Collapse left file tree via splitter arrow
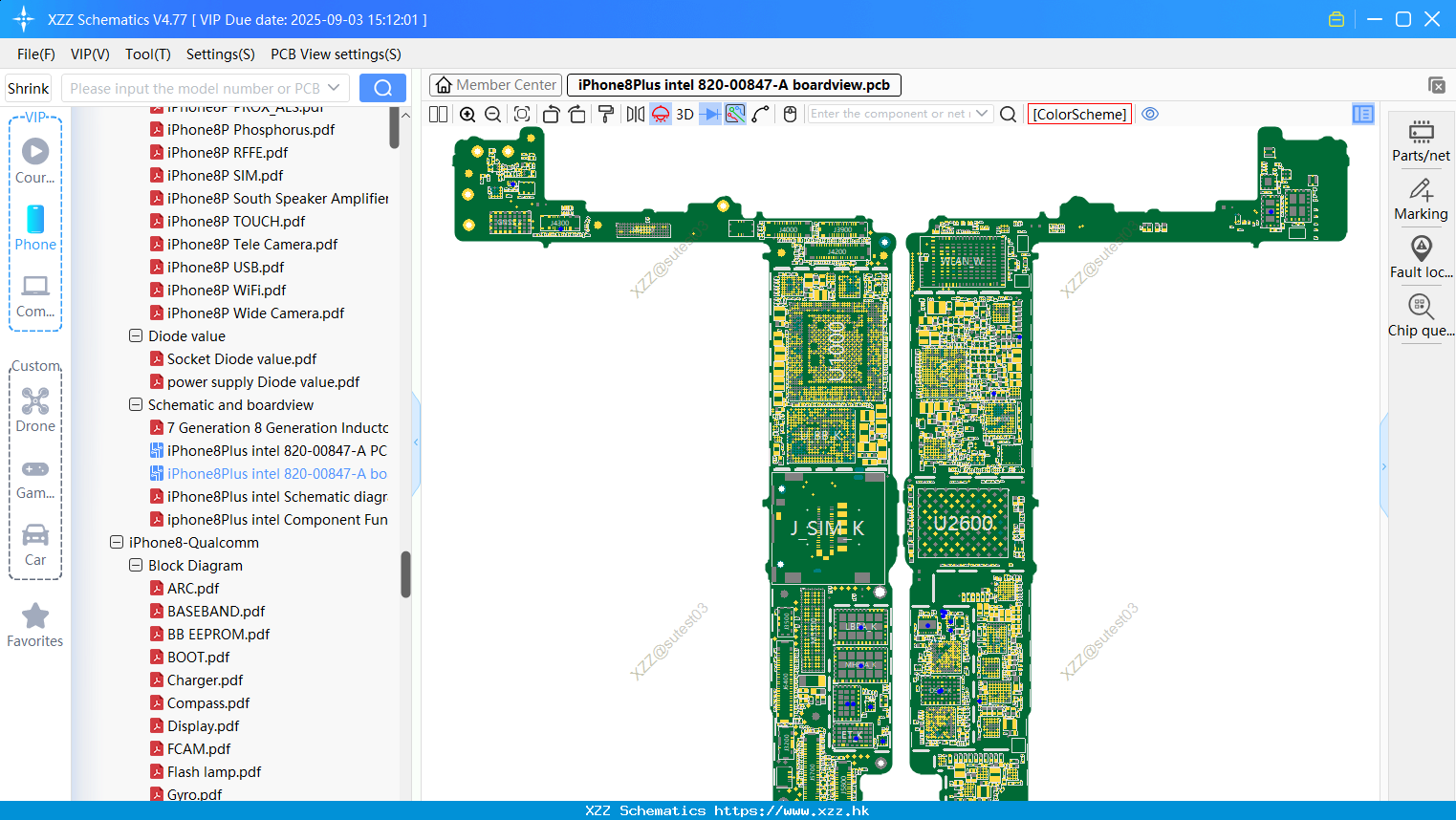 (x=416, y=442)
